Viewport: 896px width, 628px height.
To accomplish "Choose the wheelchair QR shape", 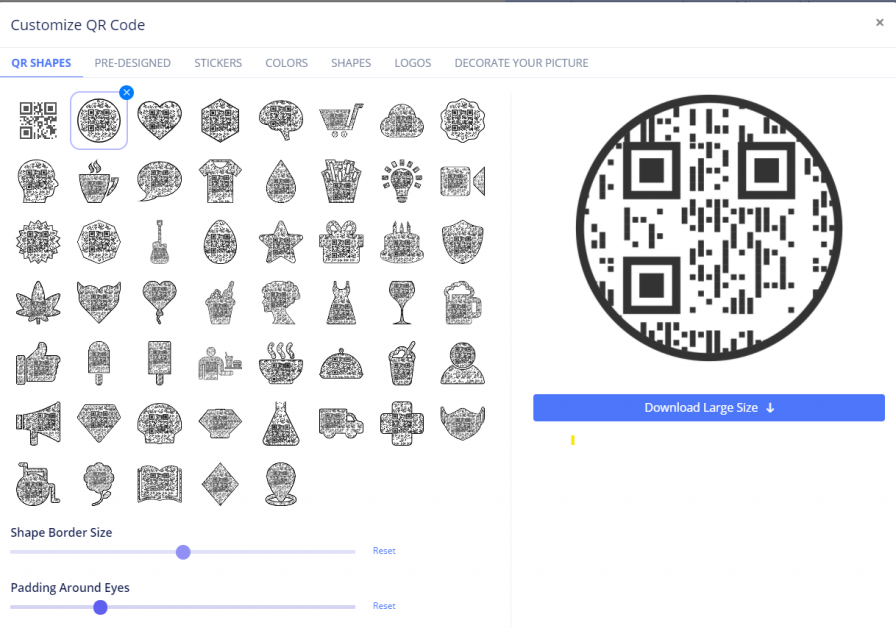I will click(37, 483).
